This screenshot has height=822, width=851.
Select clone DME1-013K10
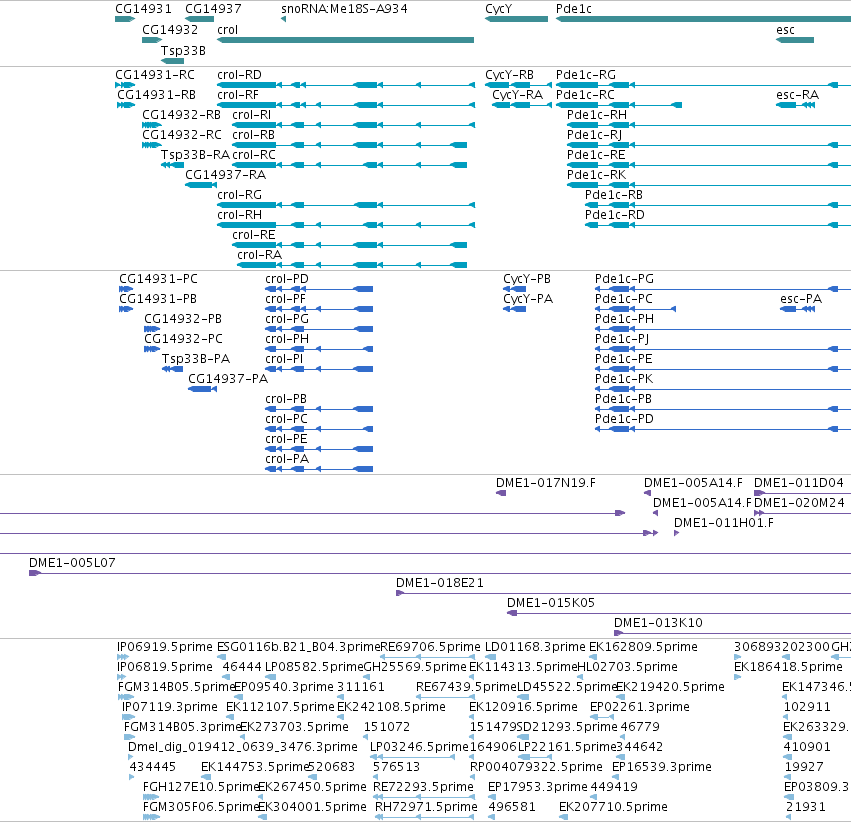point(658,622)
